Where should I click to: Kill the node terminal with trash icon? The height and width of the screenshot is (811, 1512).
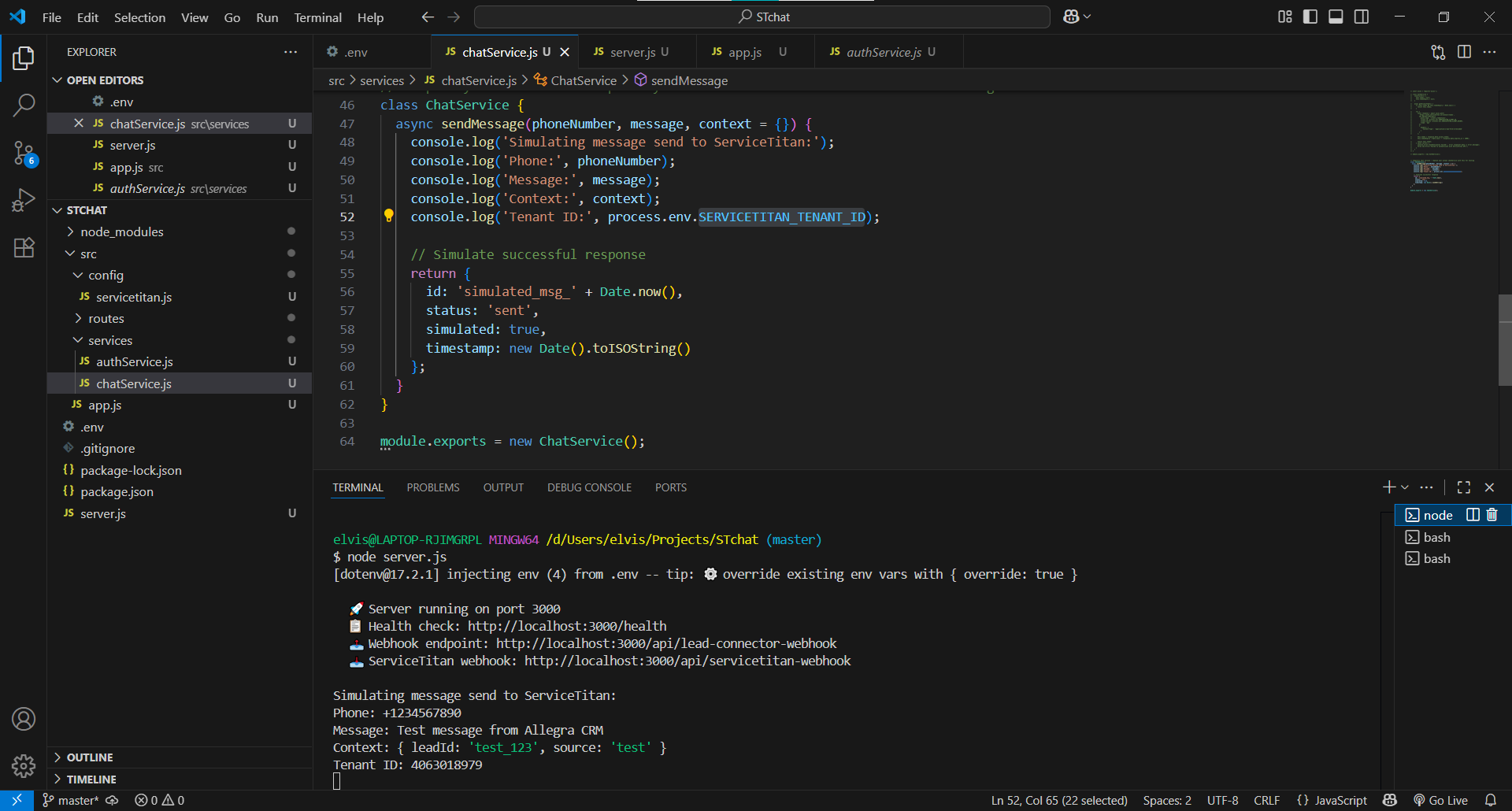(x=1492, y=515)
